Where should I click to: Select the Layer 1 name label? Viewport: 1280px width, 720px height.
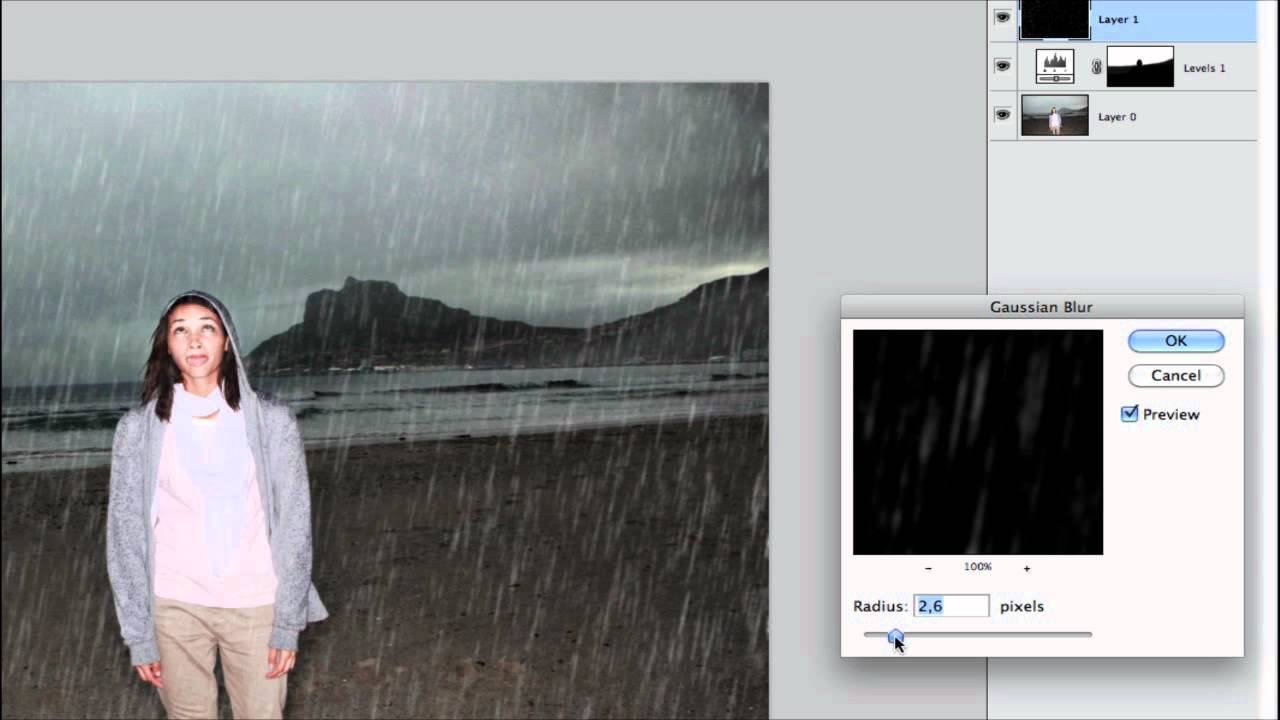pyautogui.click(x=1118, y=19)
